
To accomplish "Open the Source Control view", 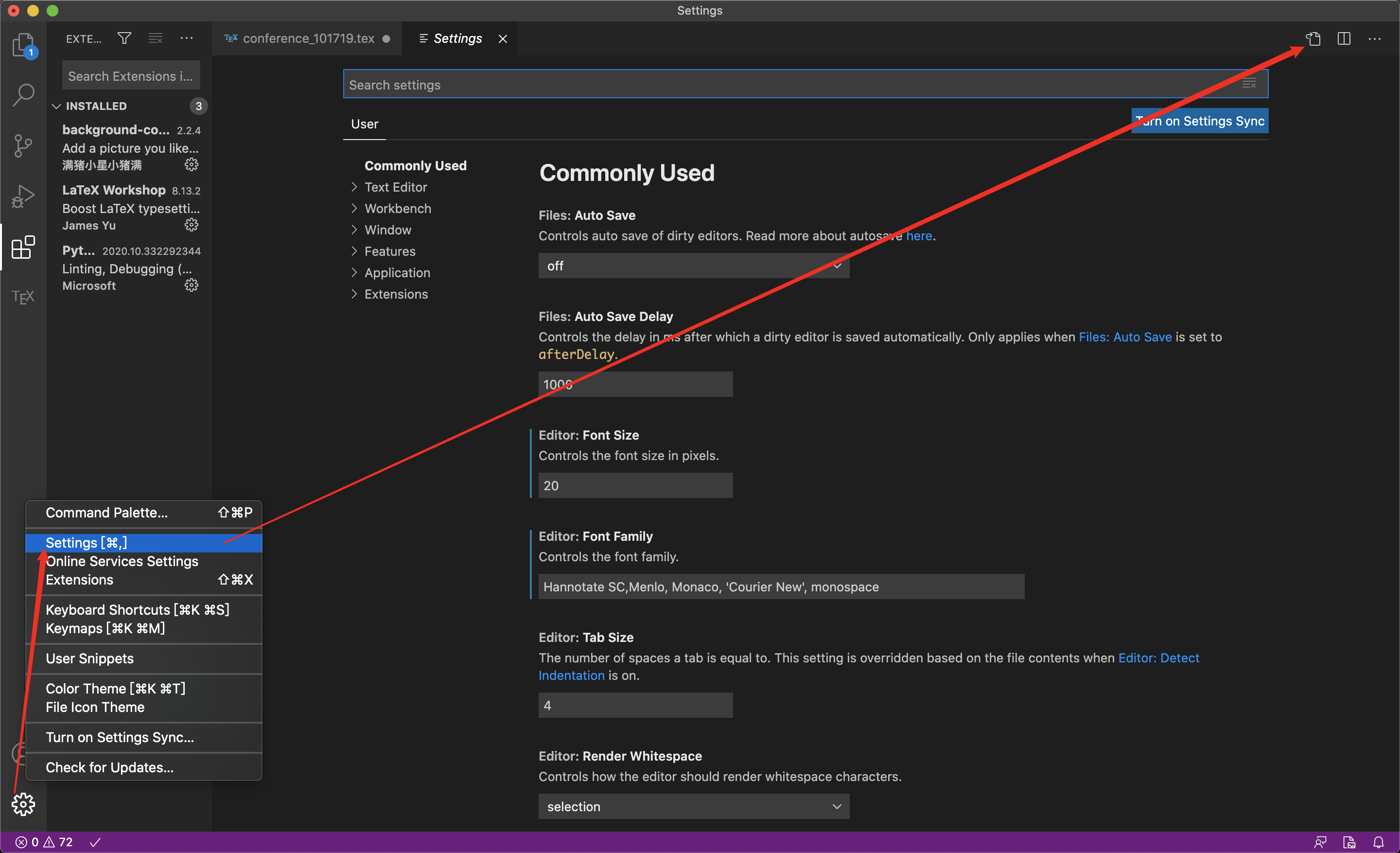I will 23,145.
